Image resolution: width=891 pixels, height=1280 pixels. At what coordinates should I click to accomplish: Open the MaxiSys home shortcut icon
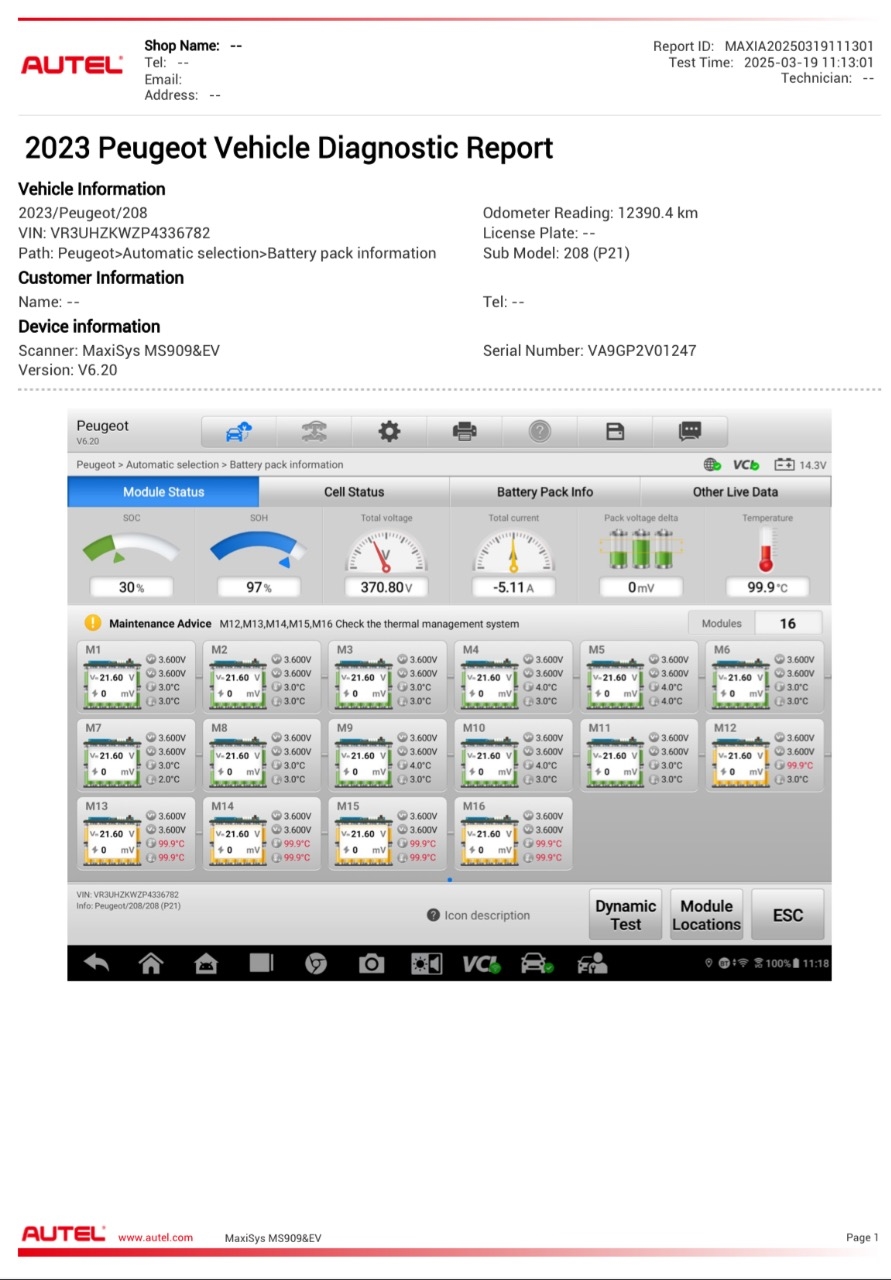[206, 963]
